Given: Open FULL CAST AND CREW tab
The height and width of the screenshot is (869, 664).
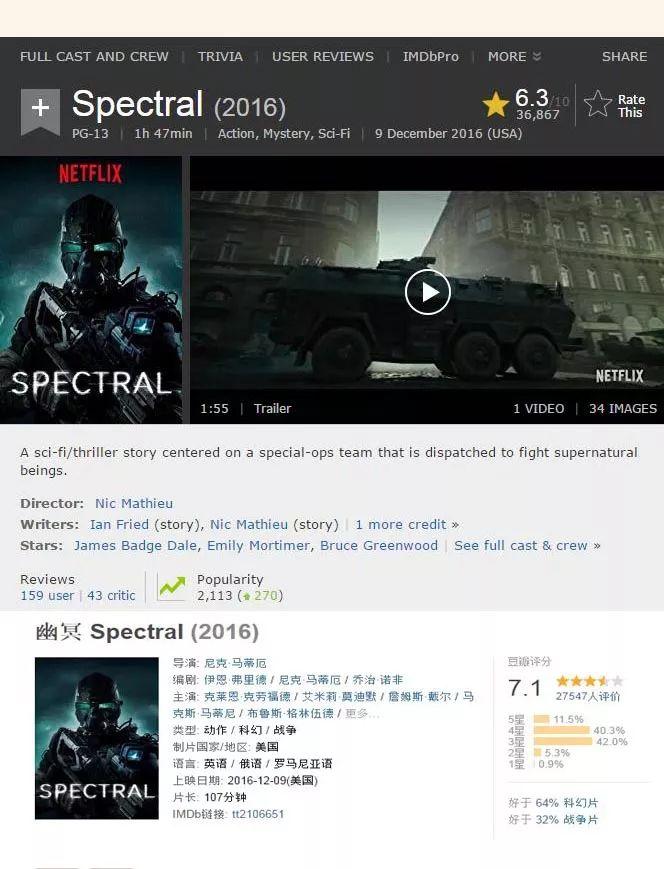Looking at the screenshot, I should coord(94,57).
